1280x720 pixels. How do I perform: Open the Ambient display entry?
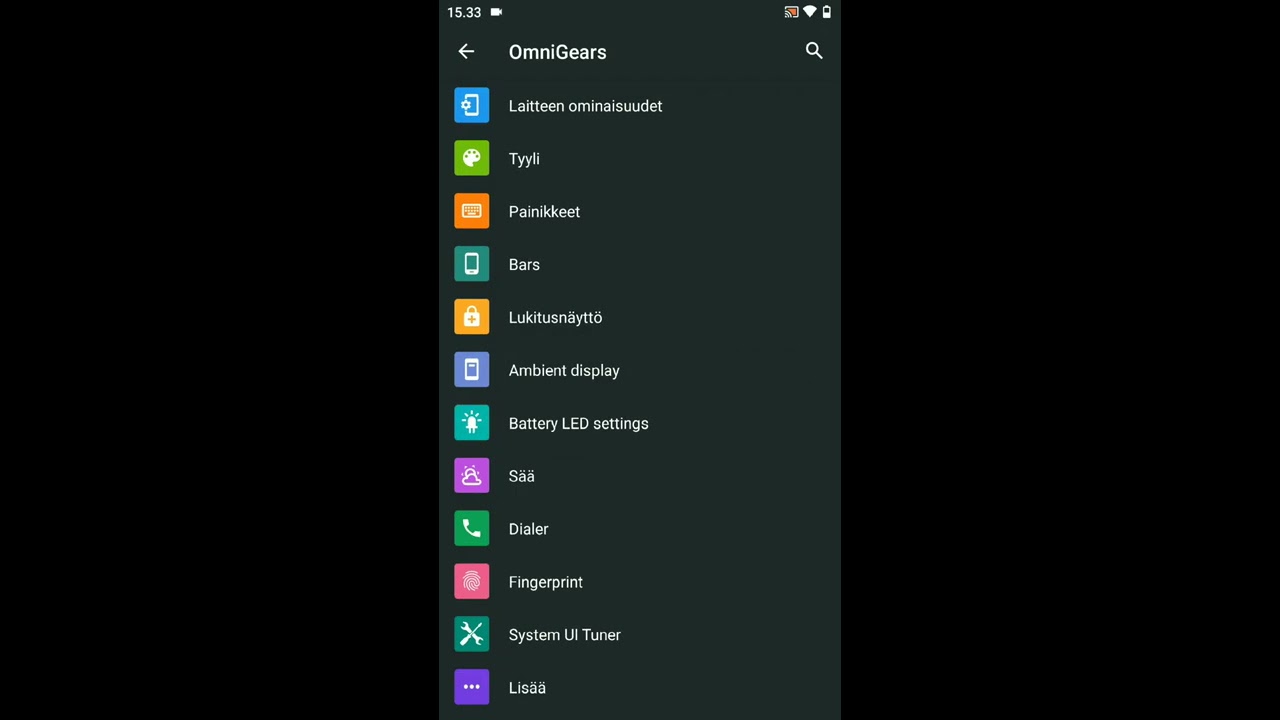(640, 371)
